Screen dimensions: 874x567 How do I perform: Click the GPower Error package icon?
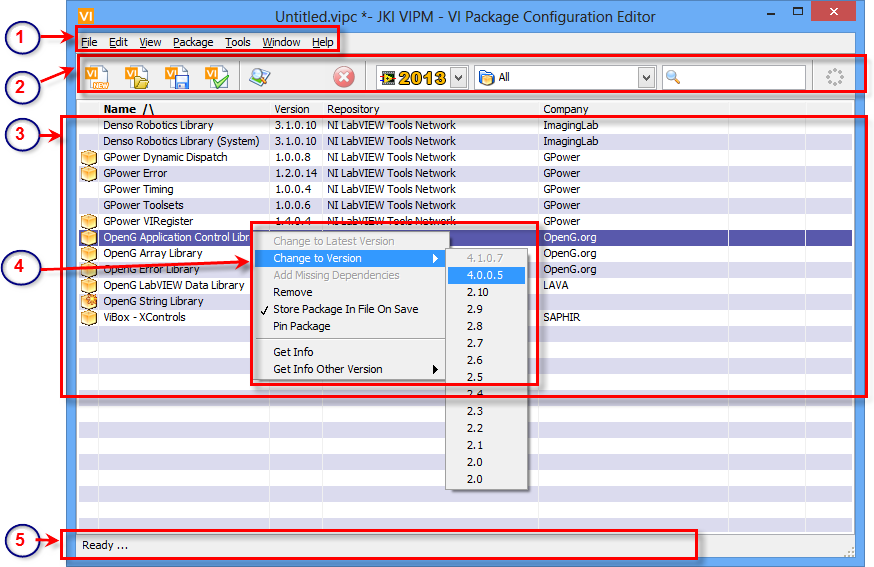click(x=89, y=173)
